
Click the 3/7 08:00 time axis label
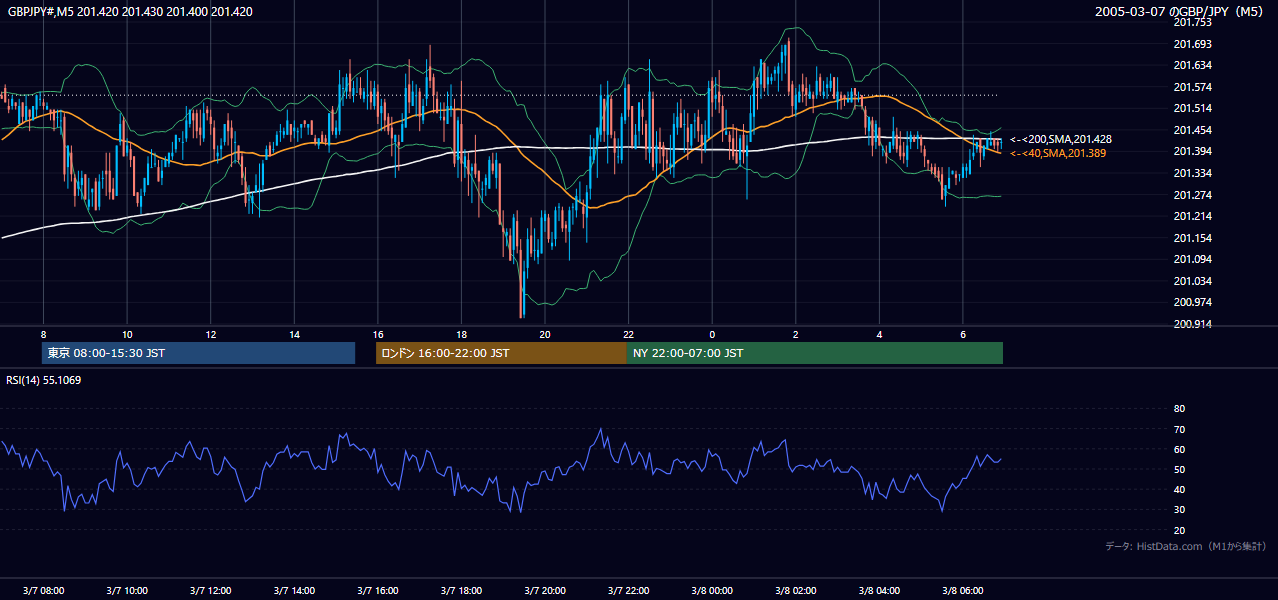[x=43, y=590]
